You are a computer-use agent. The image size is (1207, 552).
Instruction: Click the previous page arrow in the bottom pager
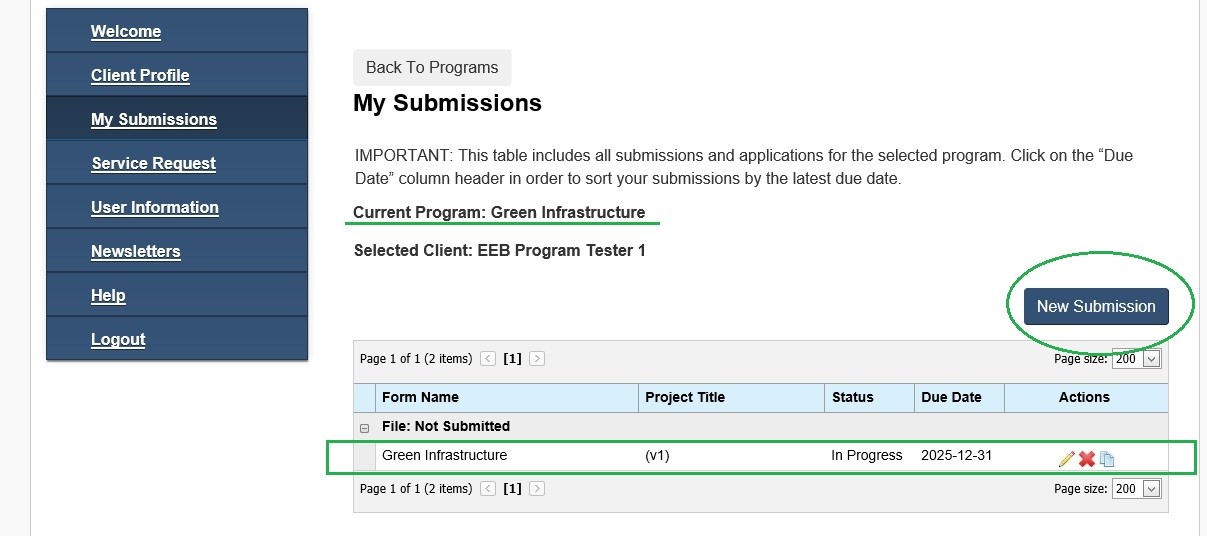[488, 489]
